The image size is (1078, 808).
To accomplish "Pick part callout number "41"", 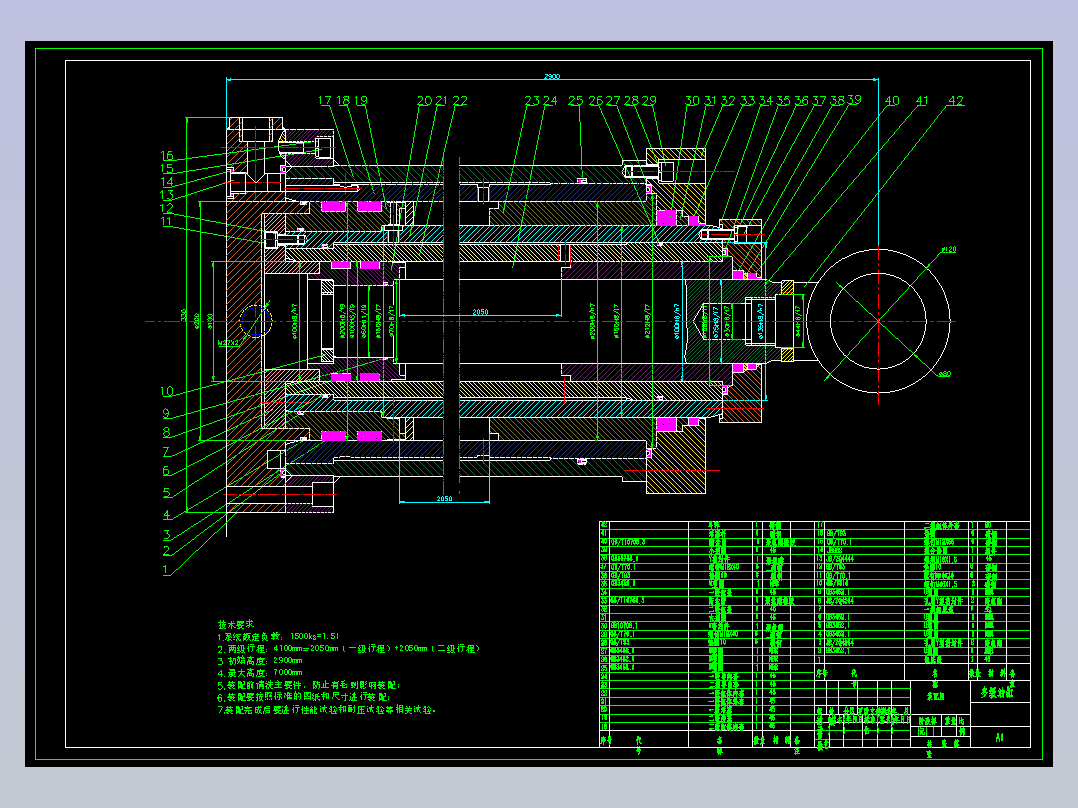I will coord(922,100).
